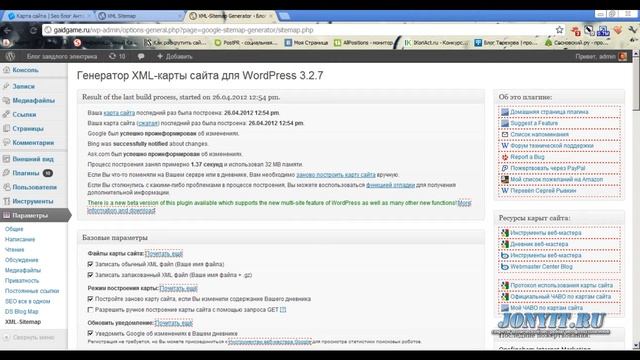Click the icon beside Suggest a Feature
The width and height of the screenshot is (640, 360).
[x=505, y=123]
